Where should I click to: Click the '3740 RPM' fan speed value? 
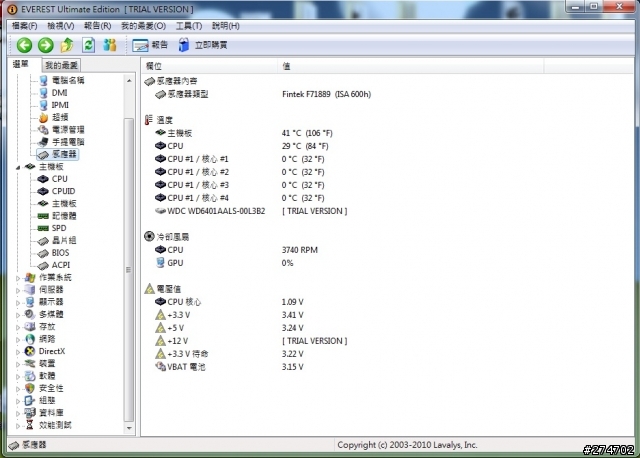300,250
